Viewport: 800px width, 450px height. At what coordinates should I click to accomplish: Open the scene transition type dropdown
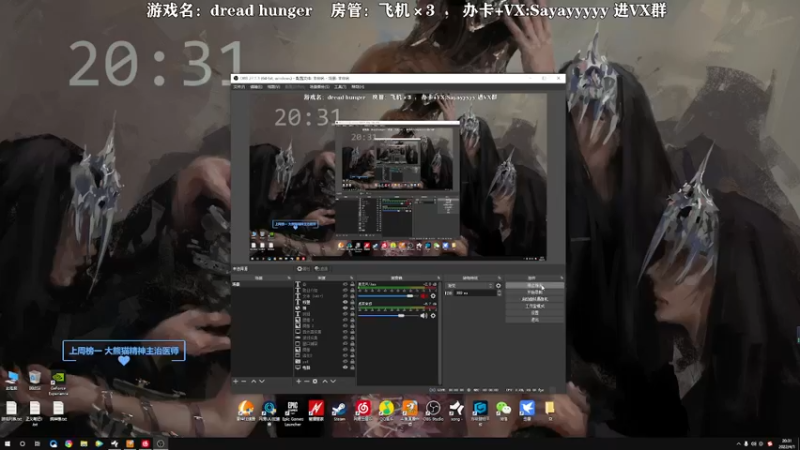click(469, 286)
